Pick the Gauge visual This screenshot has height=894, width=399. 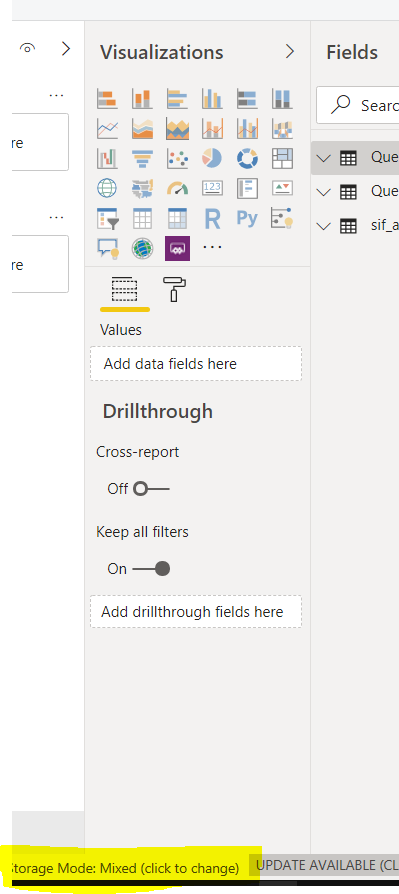click(177, 188)
